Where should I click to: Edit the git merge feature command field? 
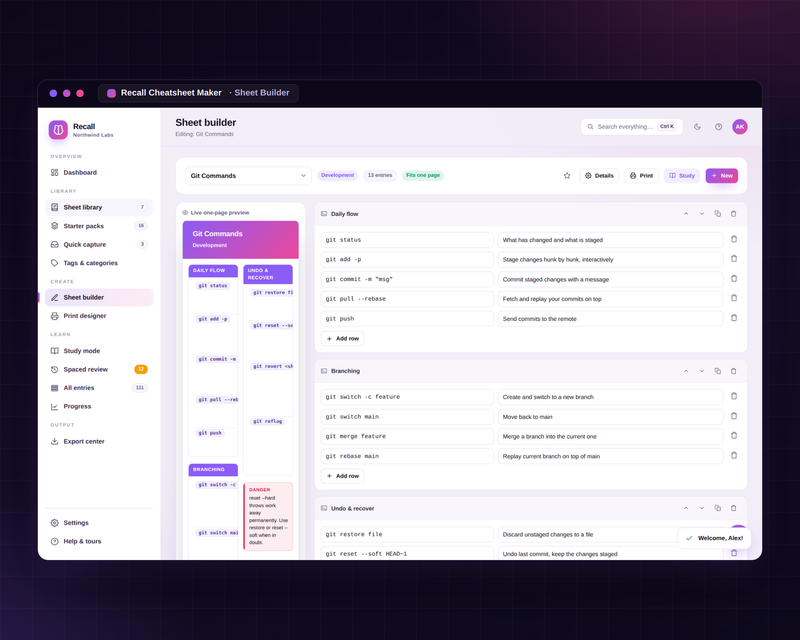tap(407, 436)
